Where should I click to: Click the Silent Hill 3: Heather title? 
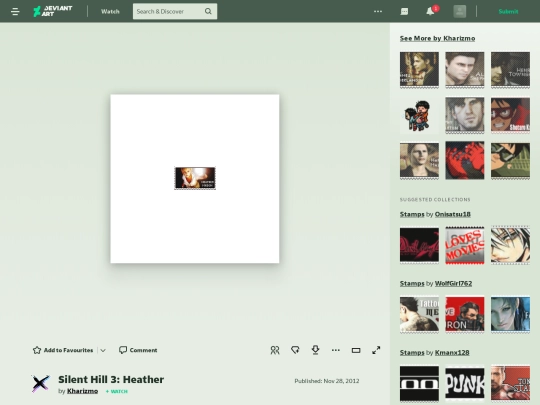coord(111,380)
